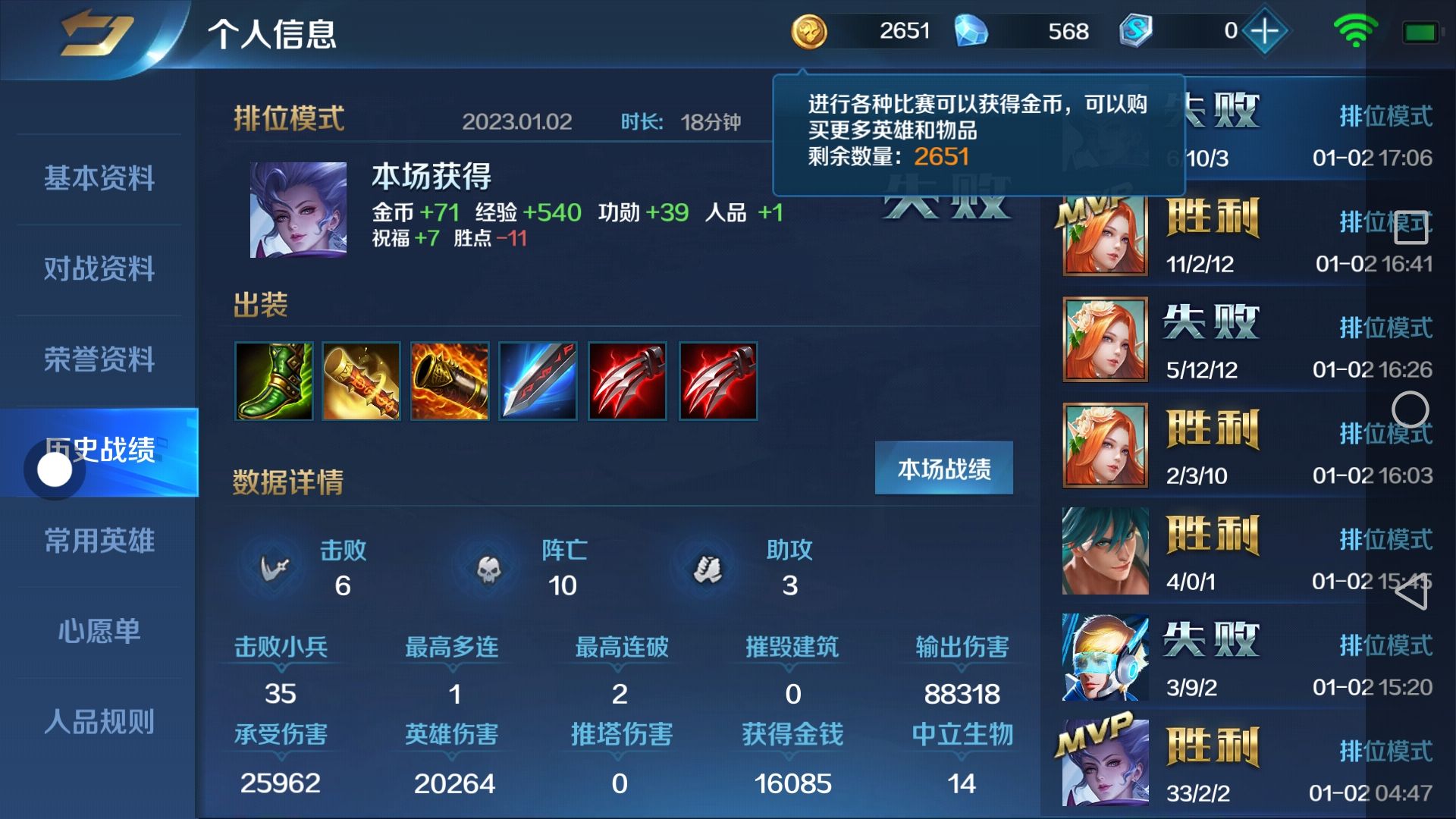Switch to the 对战资料 tab
The image size is (1456, 819).
coord(99,269)
